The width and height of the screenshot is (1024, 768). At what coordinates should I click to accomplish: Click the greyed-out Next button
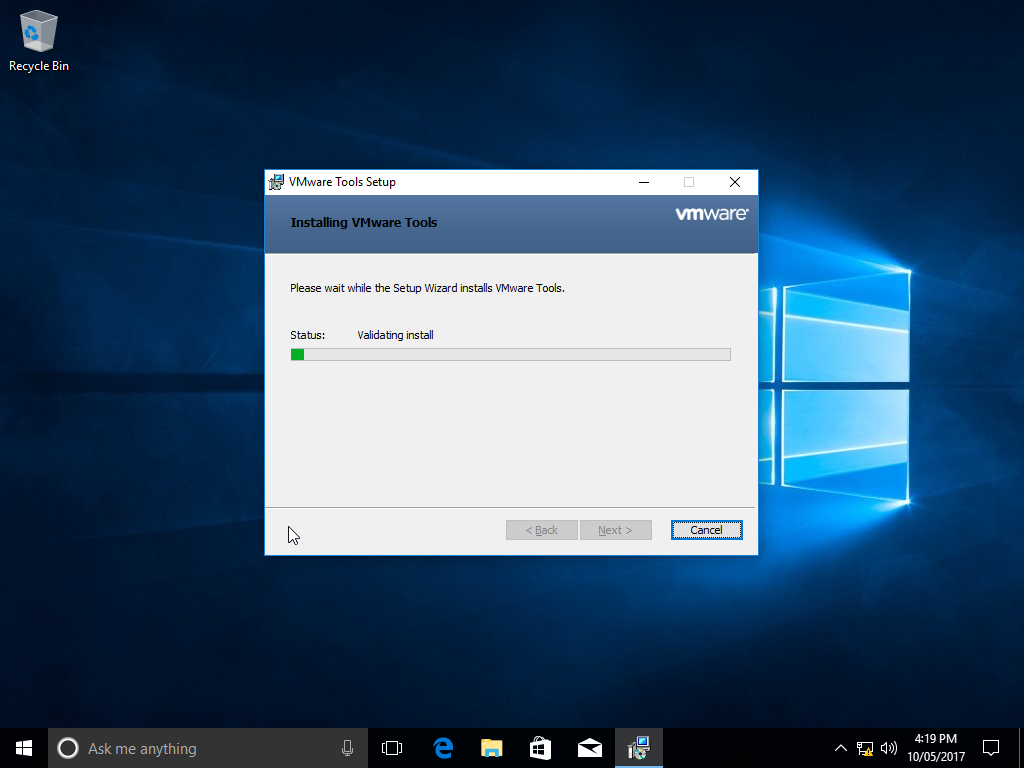pos(615,530)
